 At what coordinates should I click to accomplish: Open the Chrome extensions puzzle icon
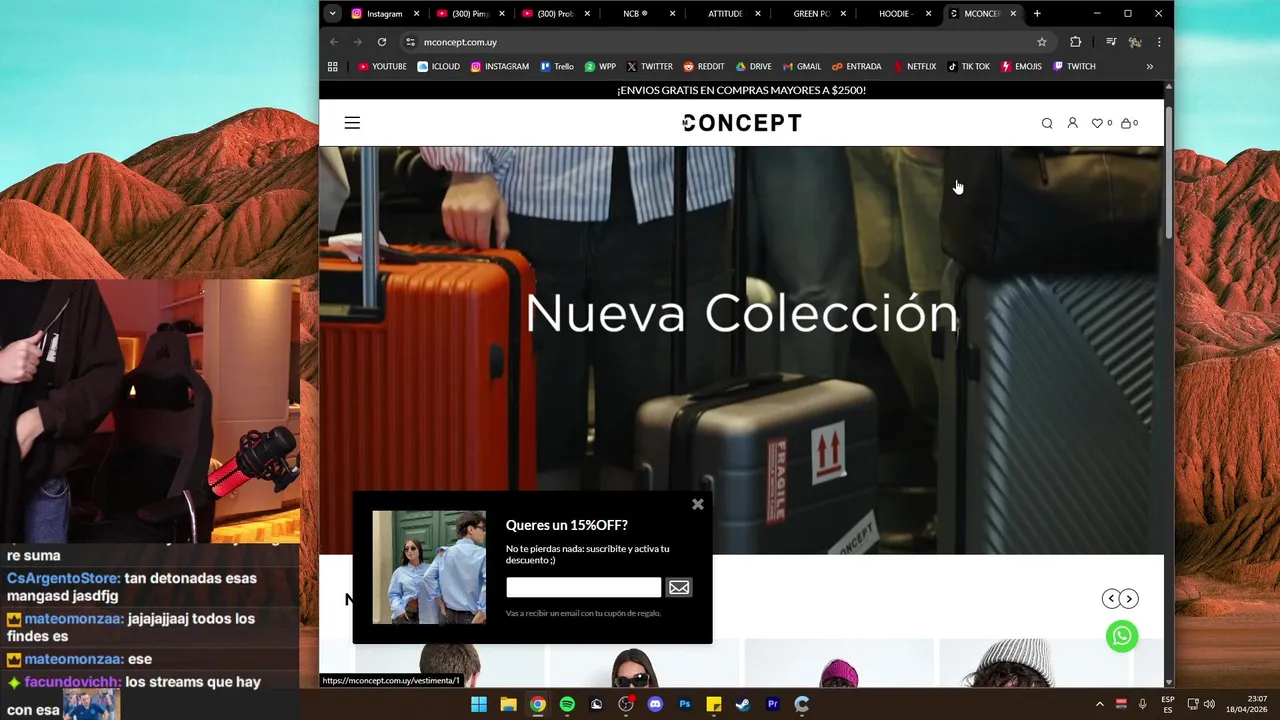click(x=1076, y=42)
